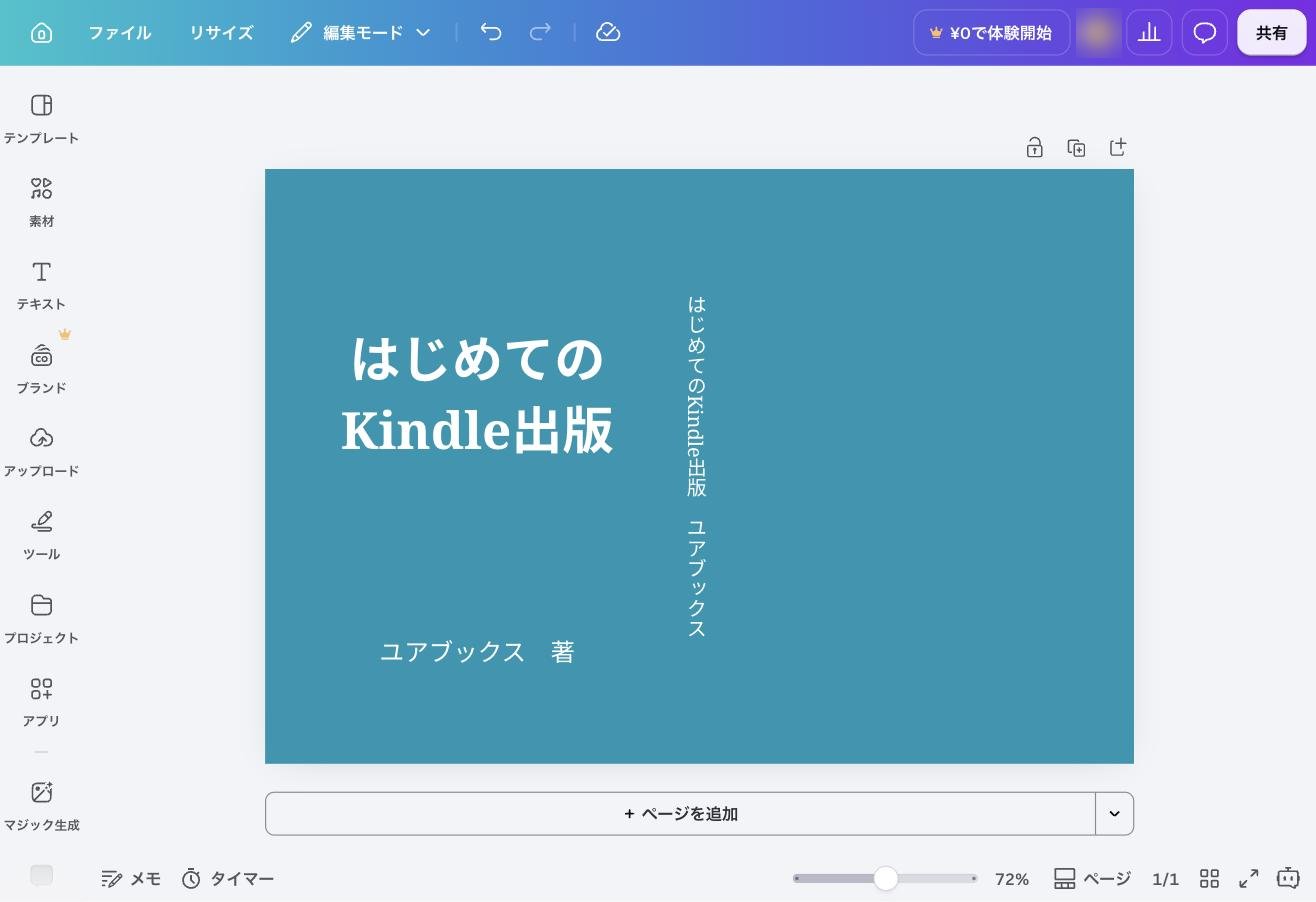Screen dimensions: 1316x902
Task: Open the ファイル menu
Action: (x=120, y=33)
